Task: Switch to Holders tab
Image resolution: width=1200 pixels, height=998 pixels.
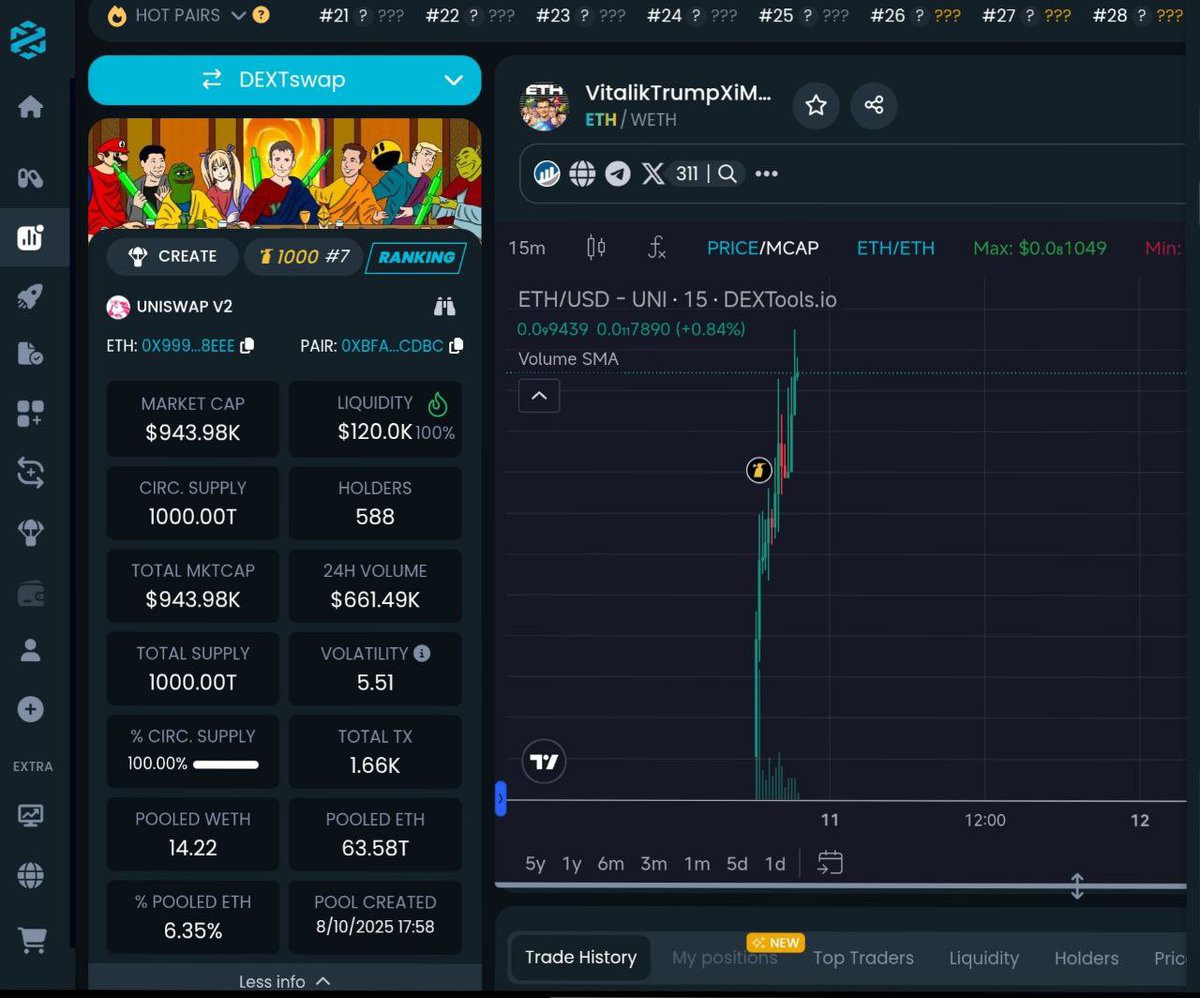Action: (x=1086, y=958)
